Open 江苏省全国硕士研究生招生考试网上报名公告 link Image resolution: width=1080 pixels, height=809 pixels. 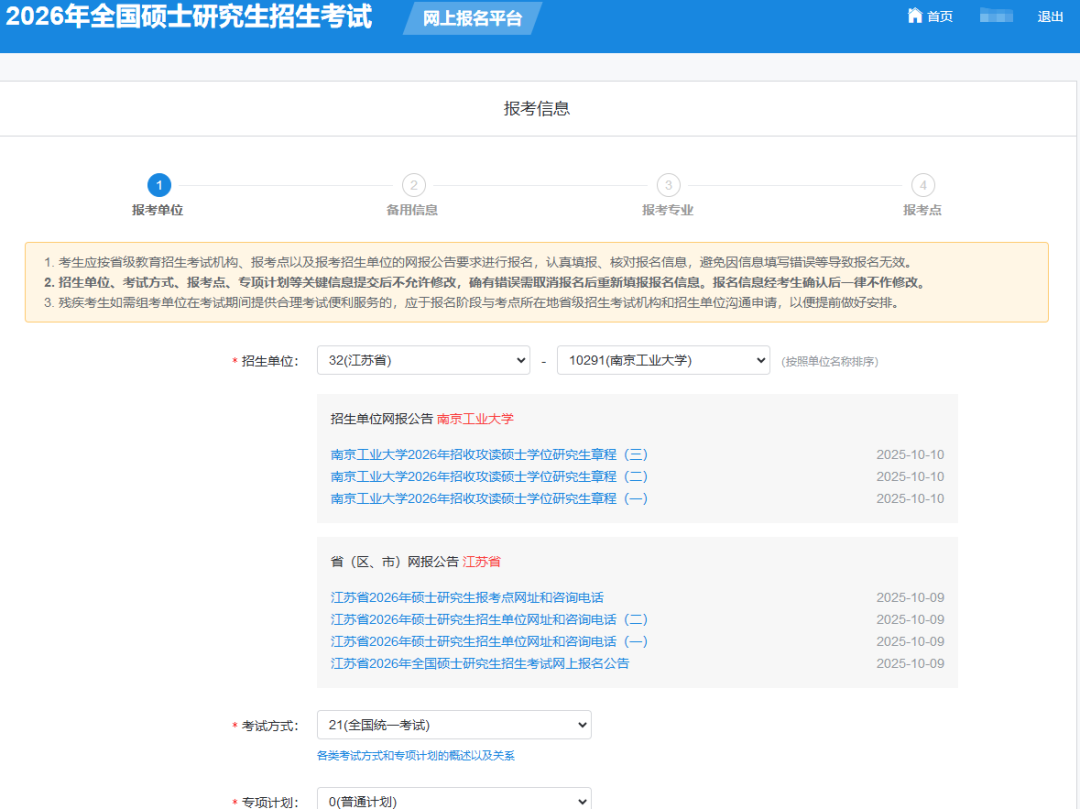tap(479, 664)
